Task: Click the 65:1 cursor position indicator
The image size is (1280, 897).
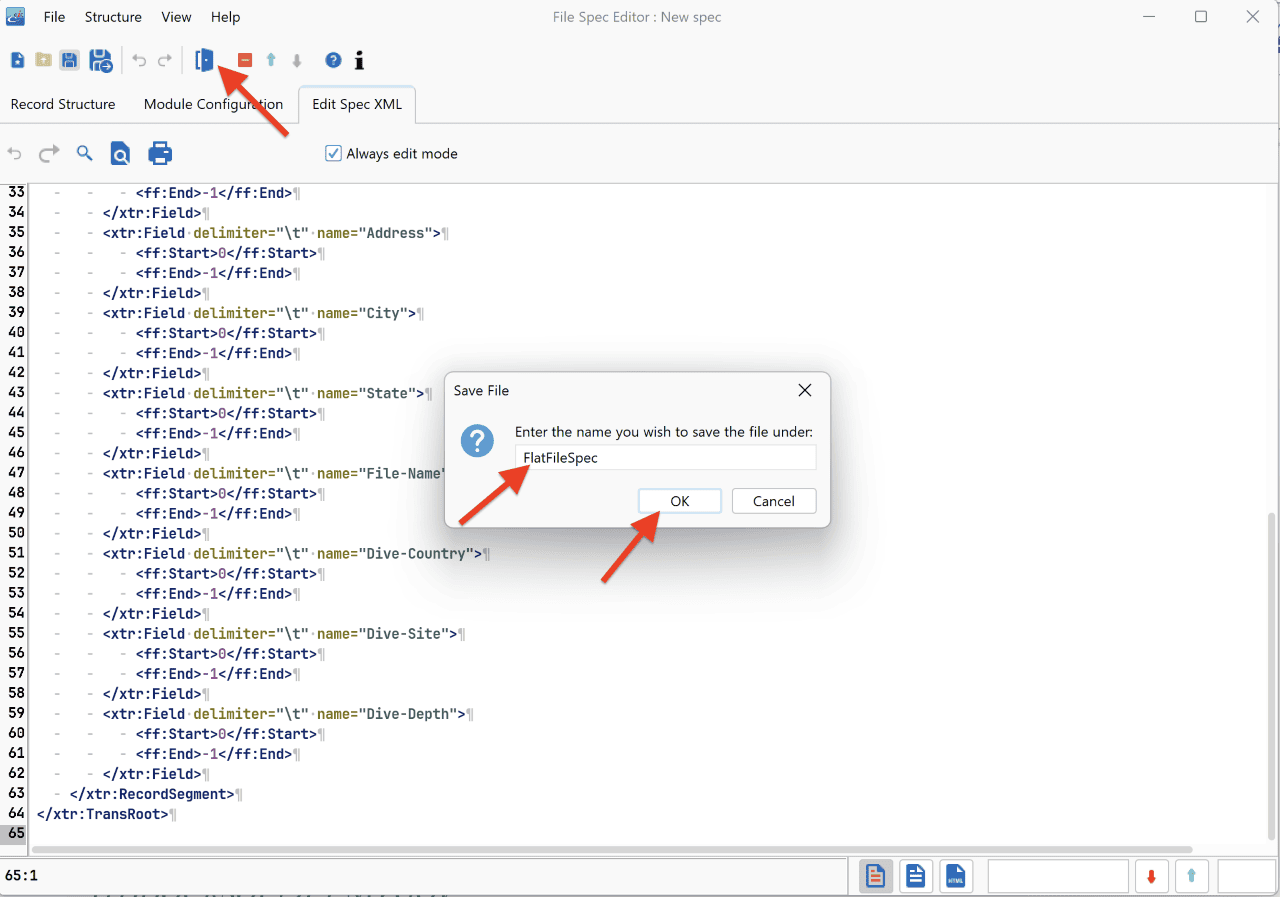Action: [22, 876]
